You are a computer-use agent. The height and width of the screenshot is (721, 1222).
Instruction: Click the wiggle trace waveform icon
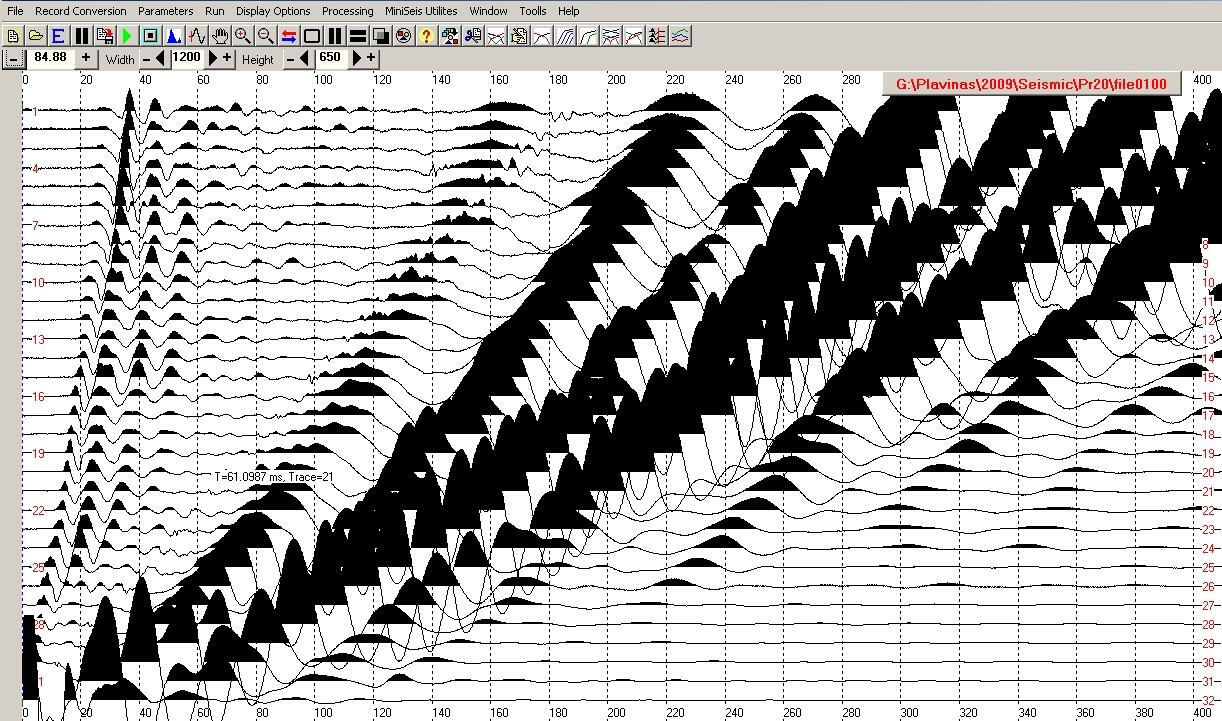[x=196, y=36]
